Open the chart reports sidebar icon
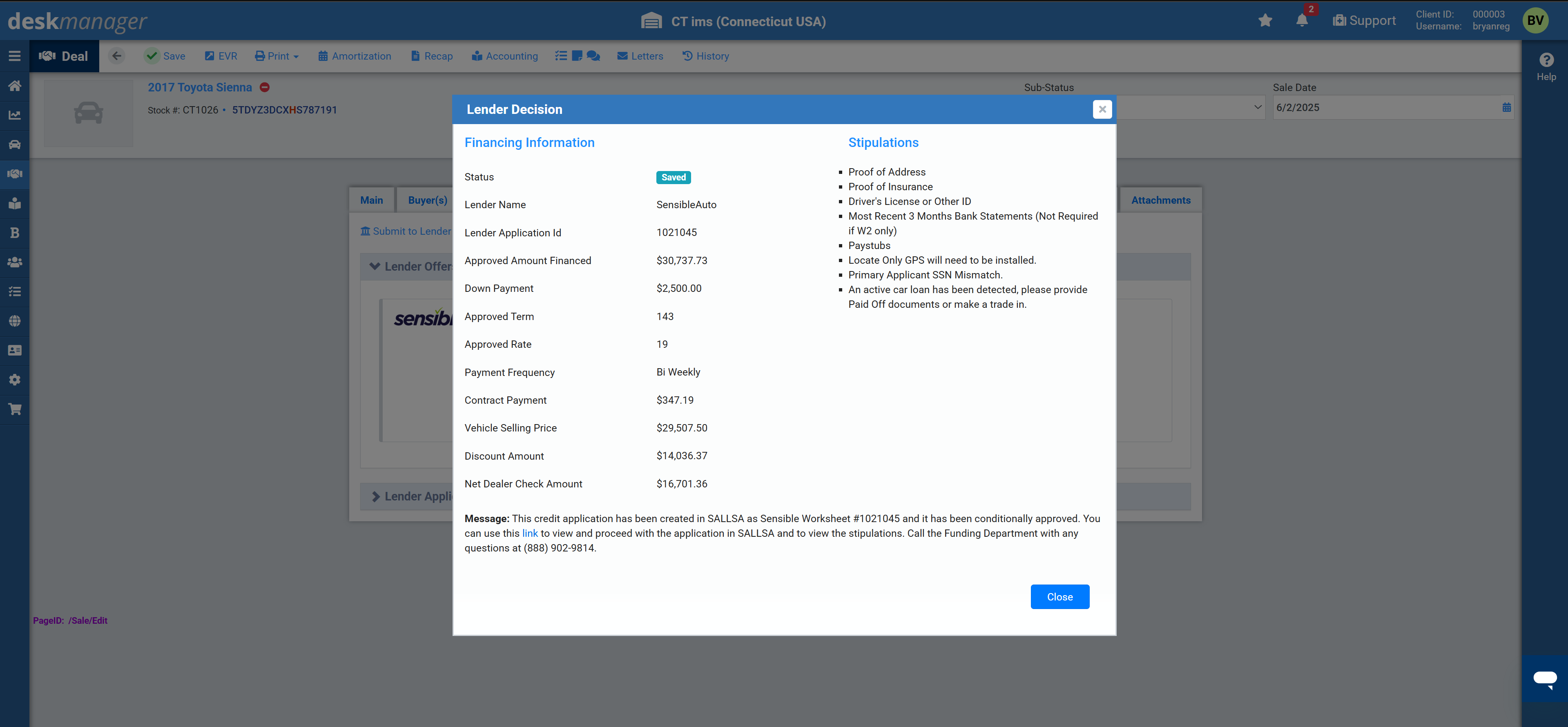 15,115
